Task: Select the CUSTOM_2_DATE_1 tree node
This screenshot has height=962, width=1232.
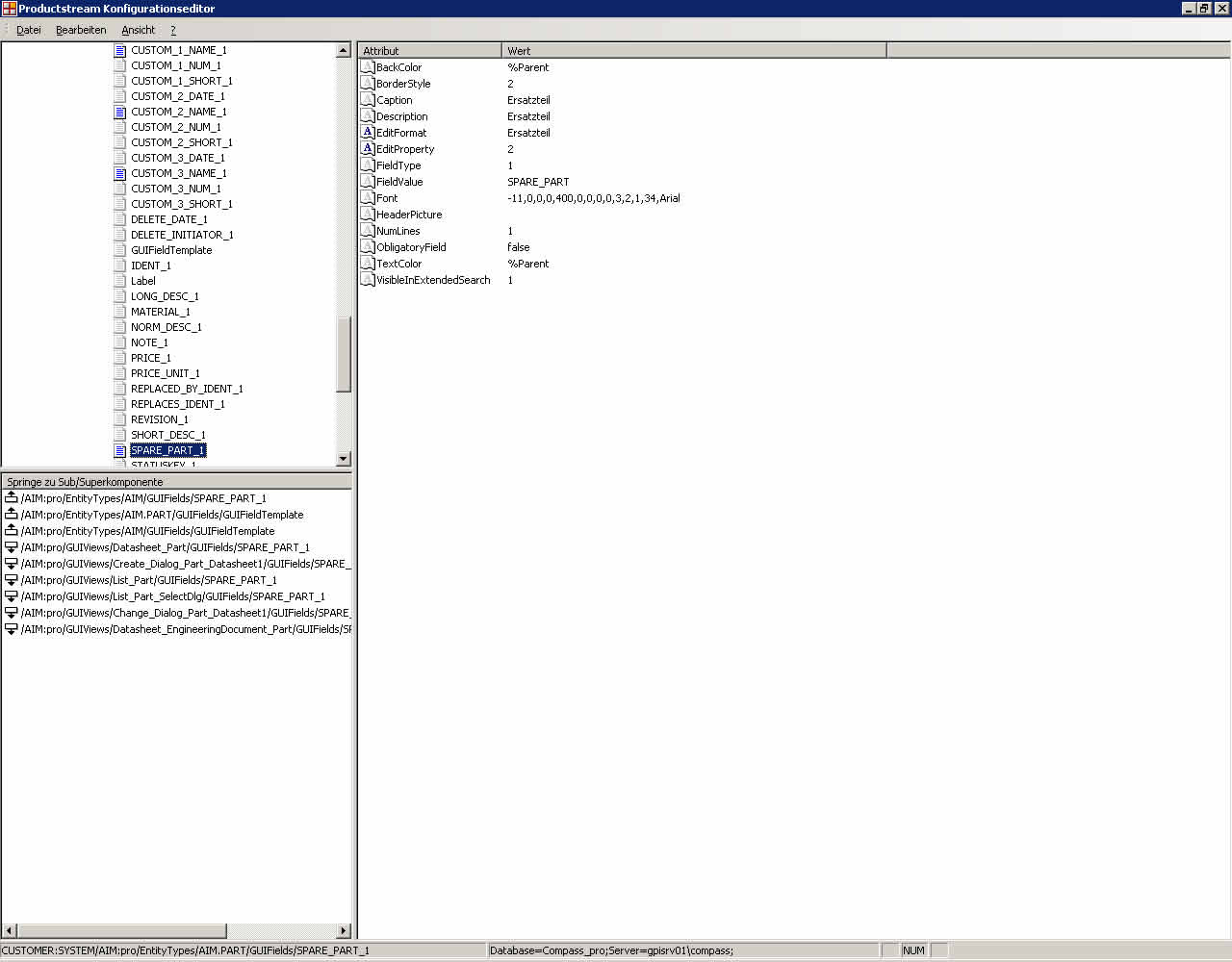Action: click(178, 96)
